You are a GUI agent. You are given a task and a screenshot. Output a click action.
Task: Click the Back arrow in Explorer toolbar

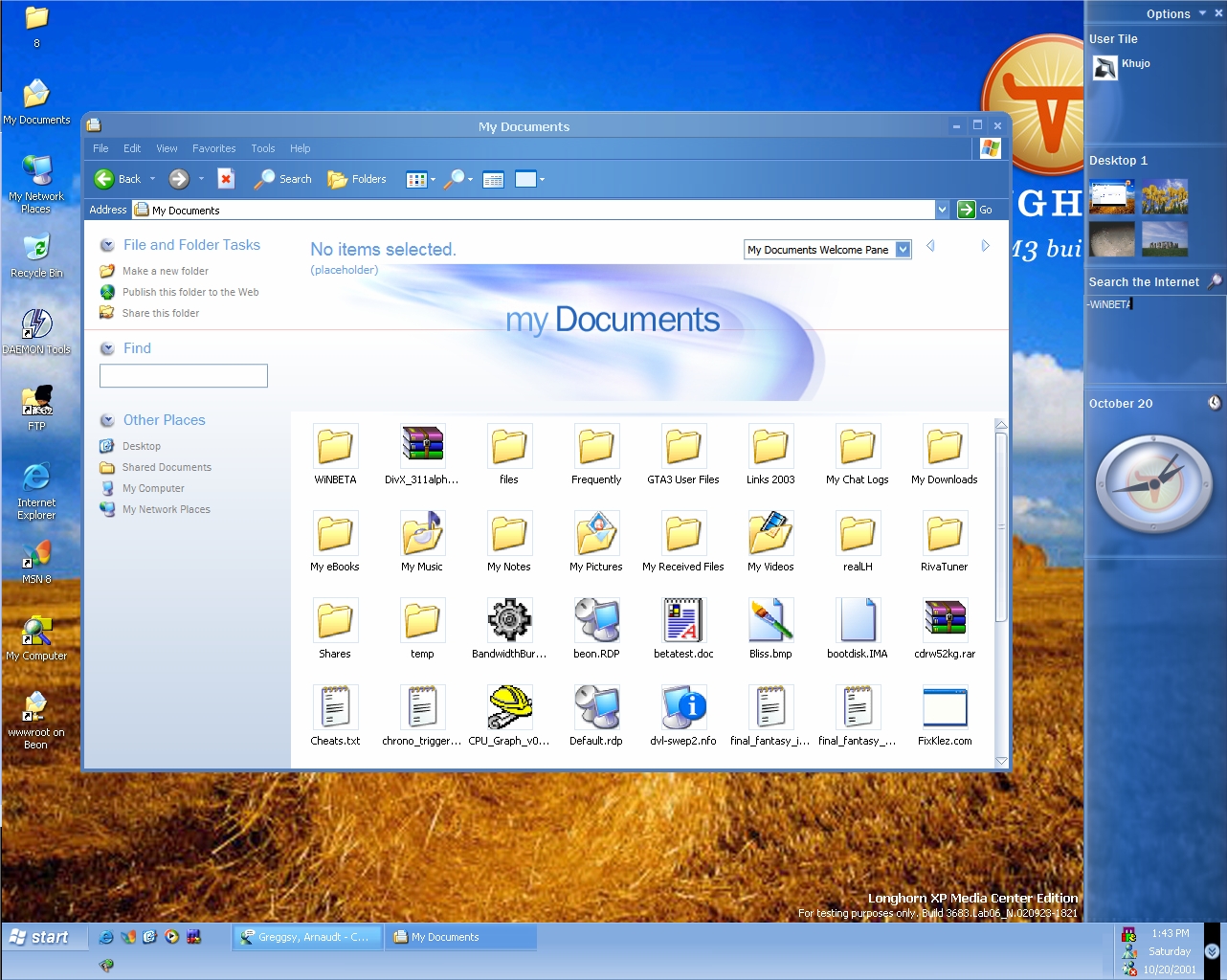104,179
